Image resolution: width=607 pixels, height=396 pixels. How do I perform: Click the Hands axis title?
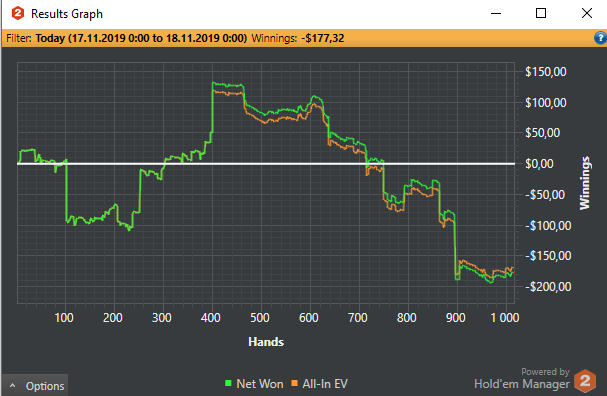tap(266, 342)
